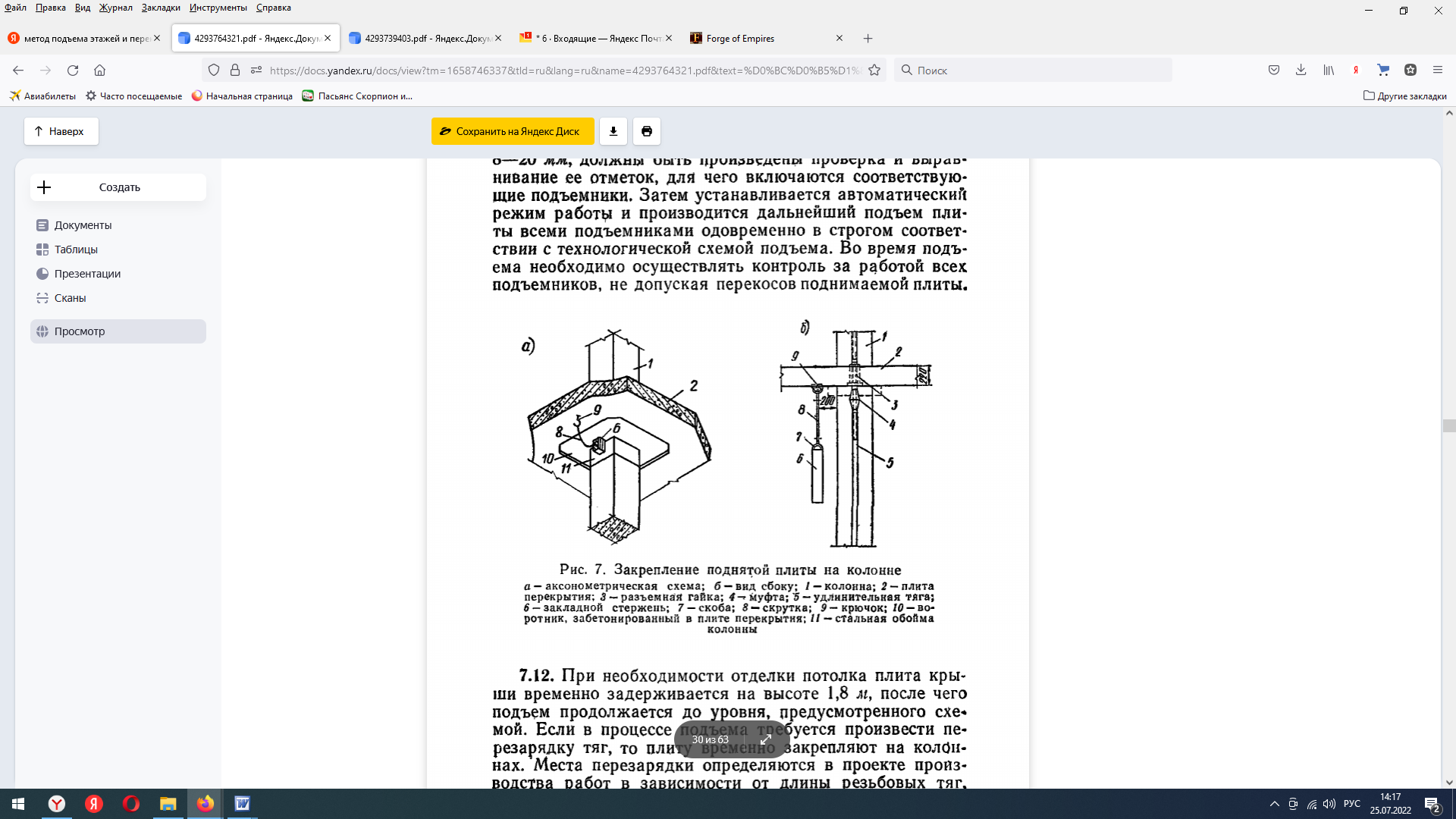Open the Справка menu
This screenshot has height=819, width=1456.
274,8
